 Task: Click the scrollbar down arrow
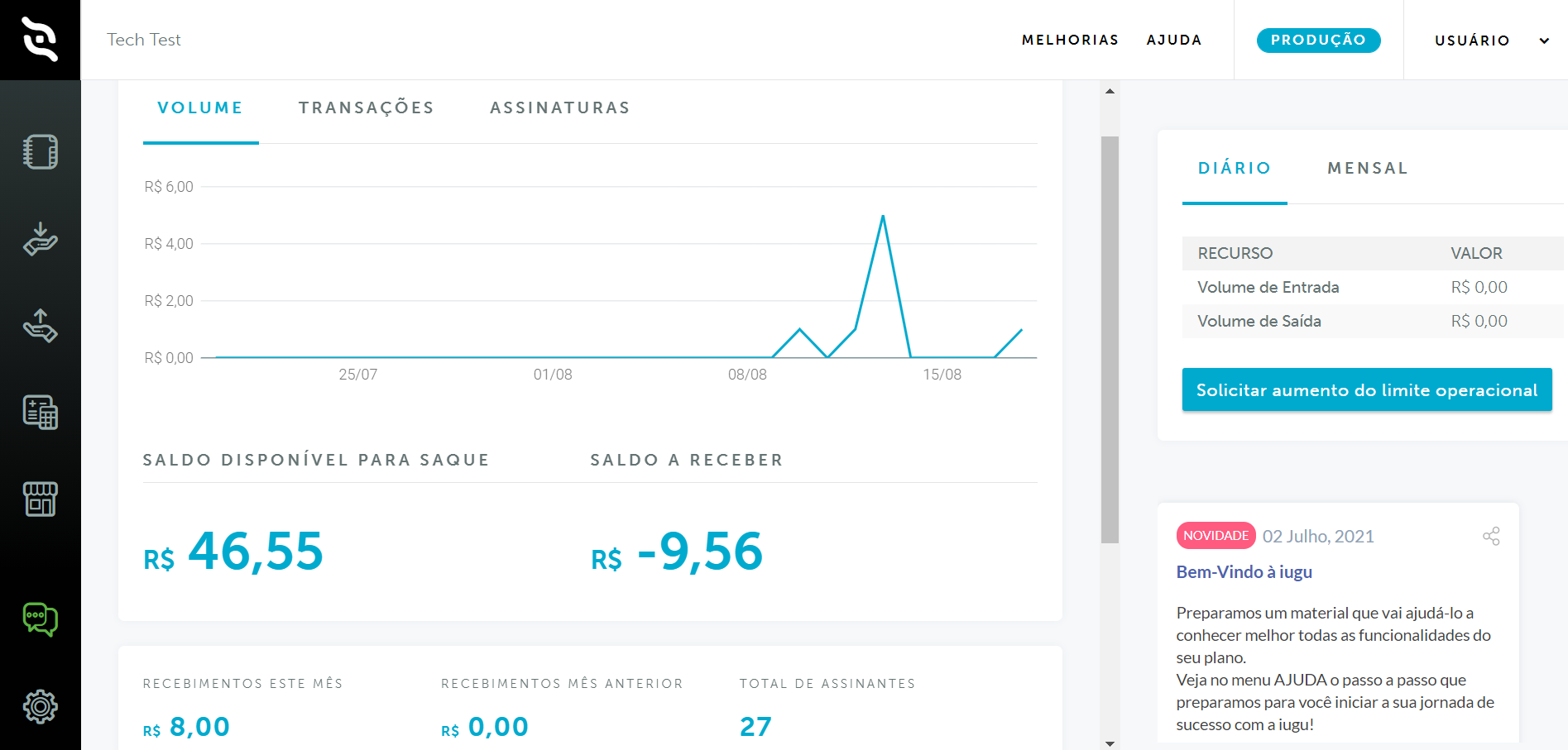(1110, 743)
